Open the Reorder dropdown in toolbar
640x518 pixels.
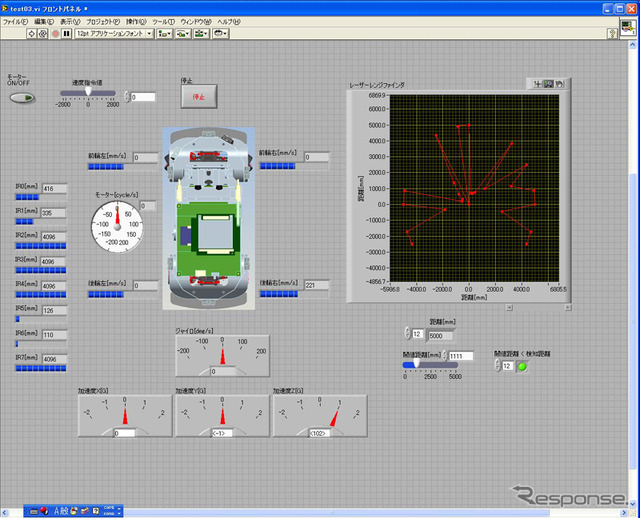221,33
